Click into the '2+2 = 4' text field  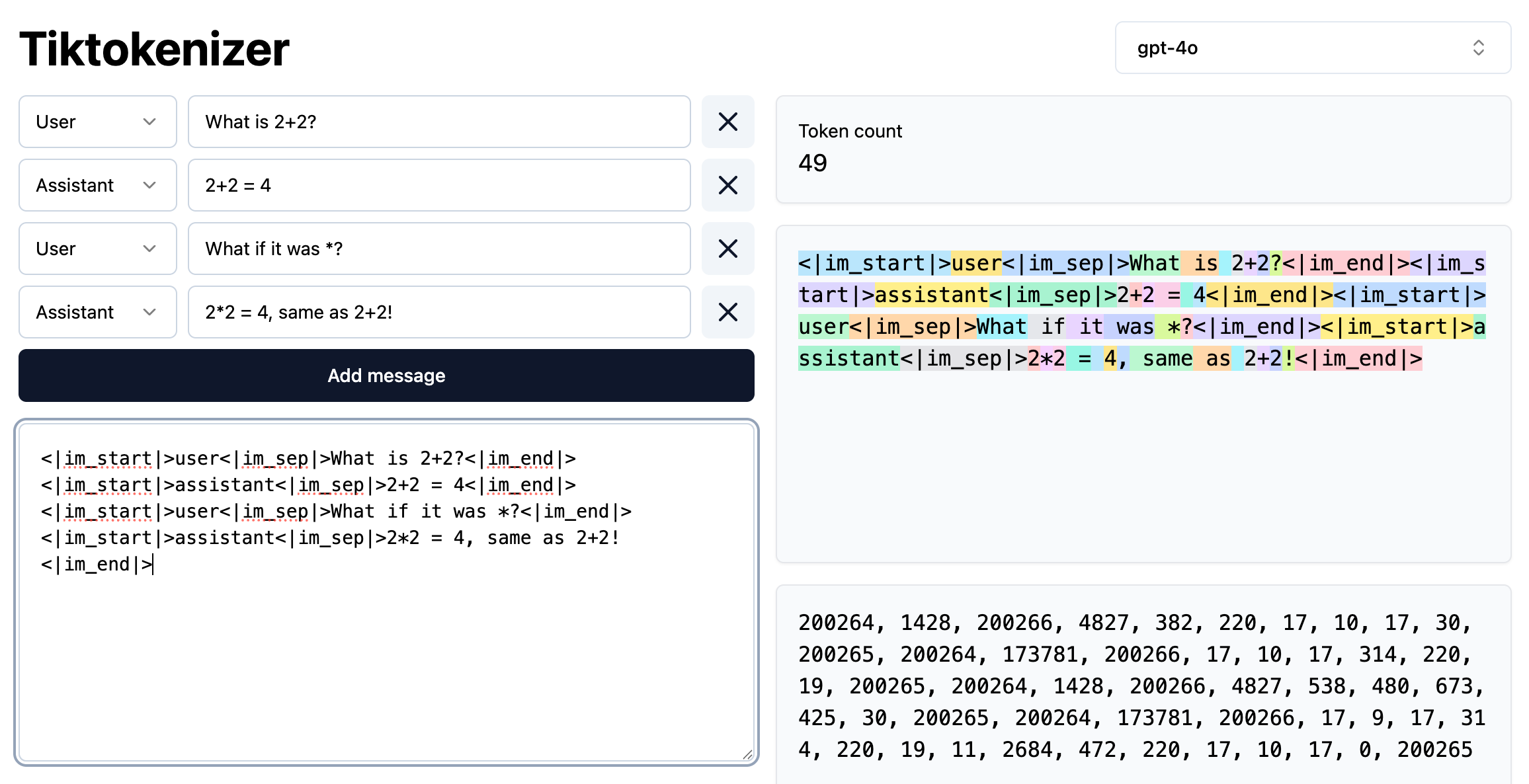click(439, 185)
